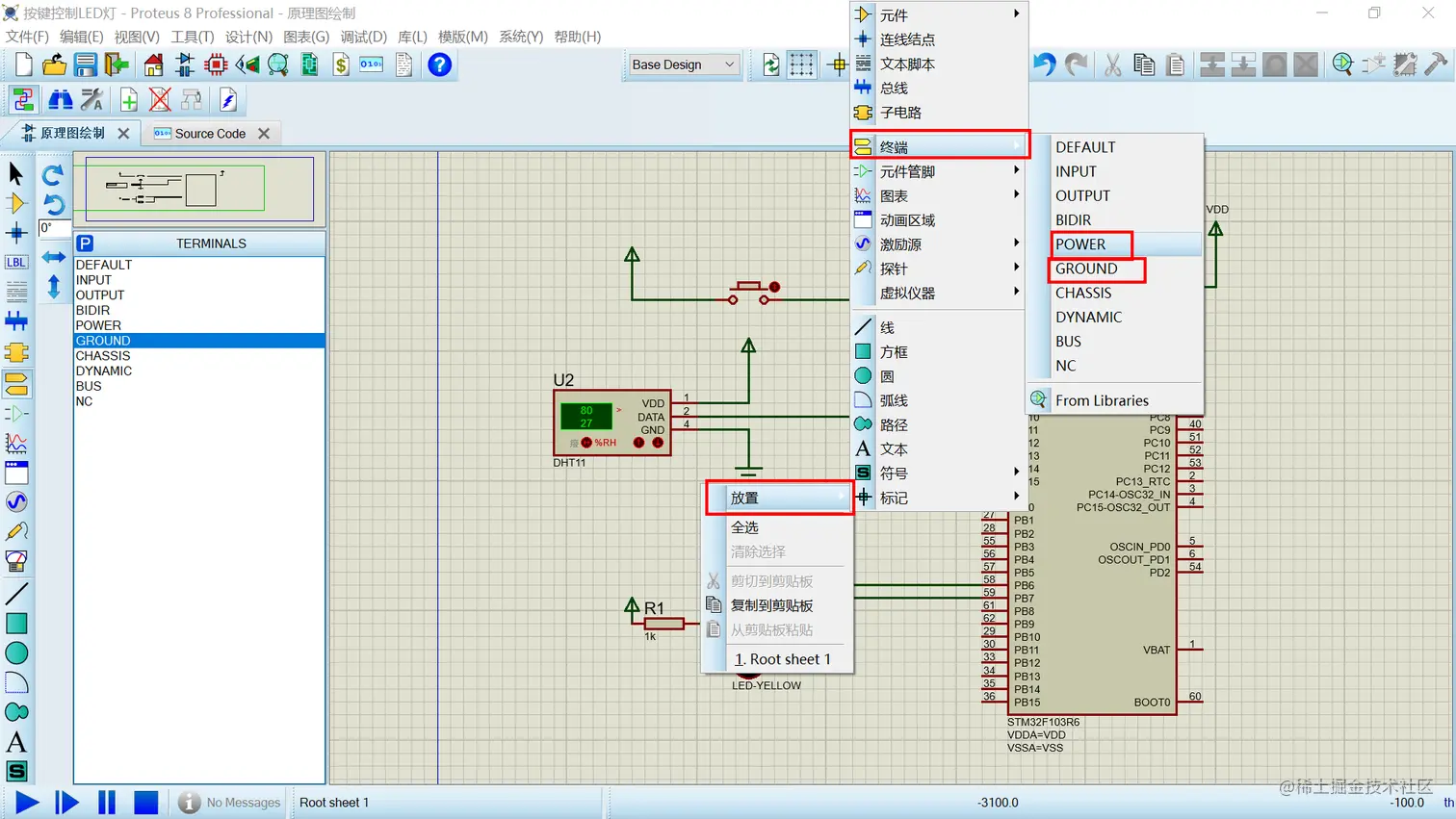Choose the 2D circle graphics tool
1456x819 pixels.
[16, 653]
